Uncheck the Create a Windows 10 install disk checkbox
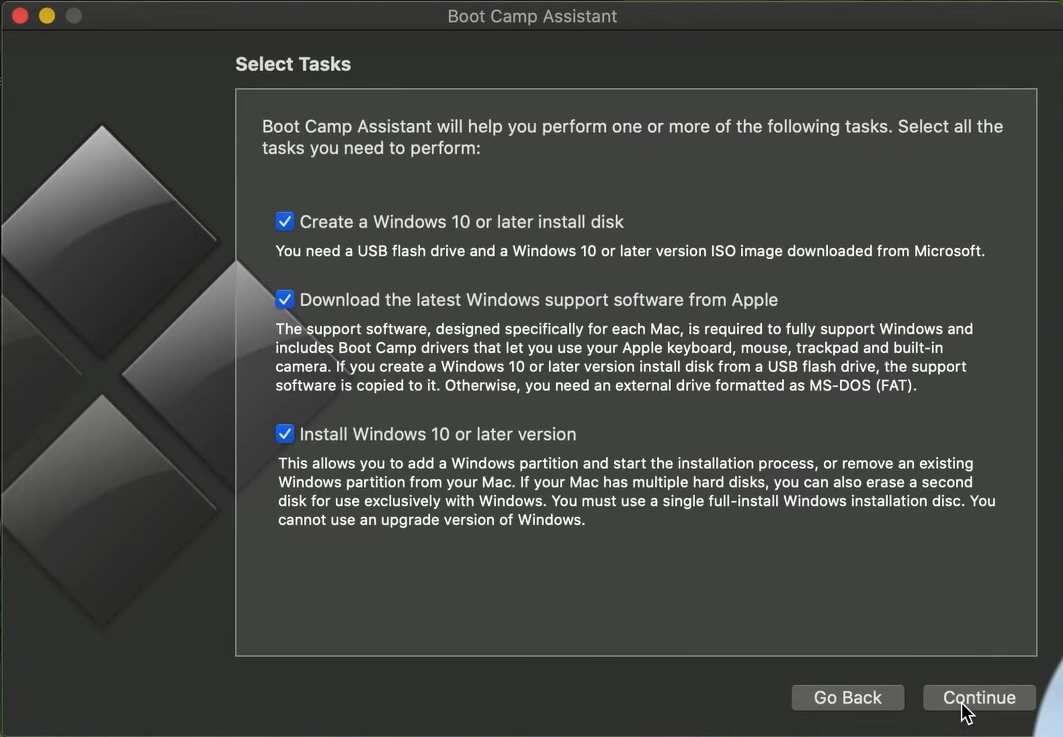This screenshot has height=737, width=1063. point(285,222)
